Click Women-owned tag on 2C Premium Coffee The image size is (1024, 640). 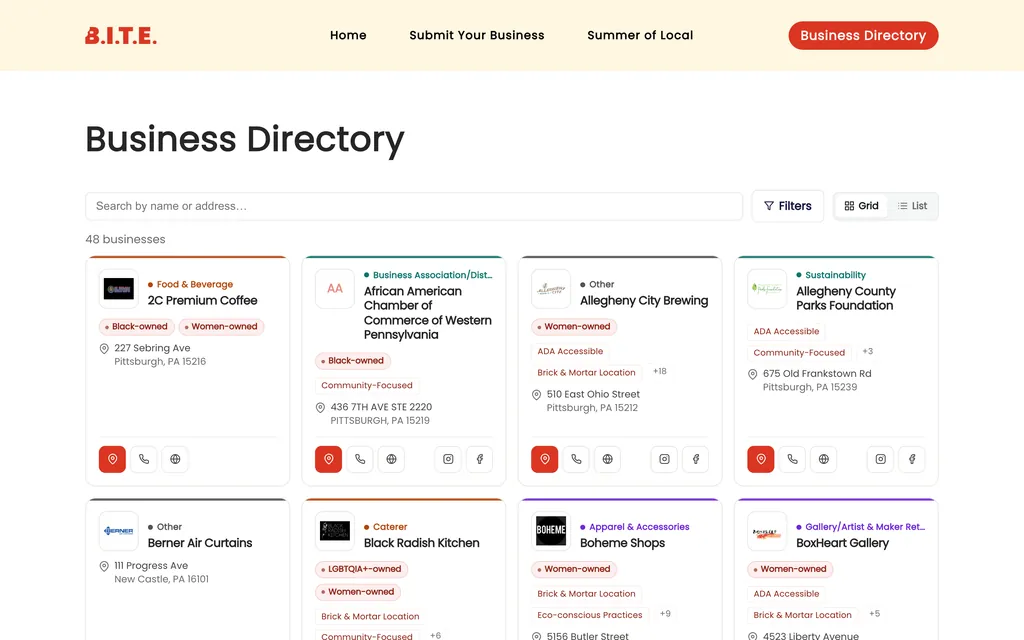(221, 327)
